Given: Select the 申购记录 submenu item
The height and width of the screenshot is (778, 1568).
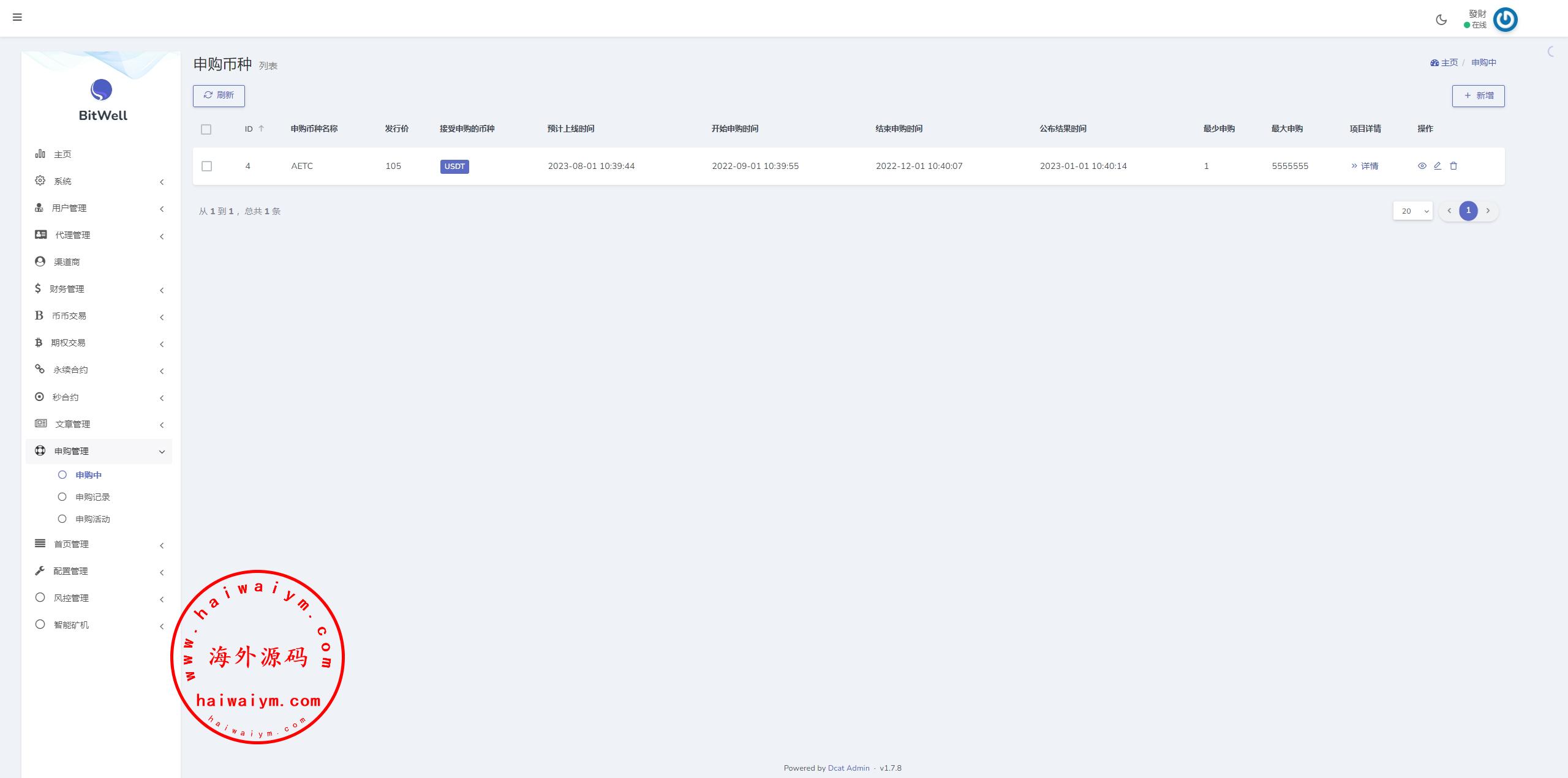Looking at the screenshot, I should coord(92,497).
